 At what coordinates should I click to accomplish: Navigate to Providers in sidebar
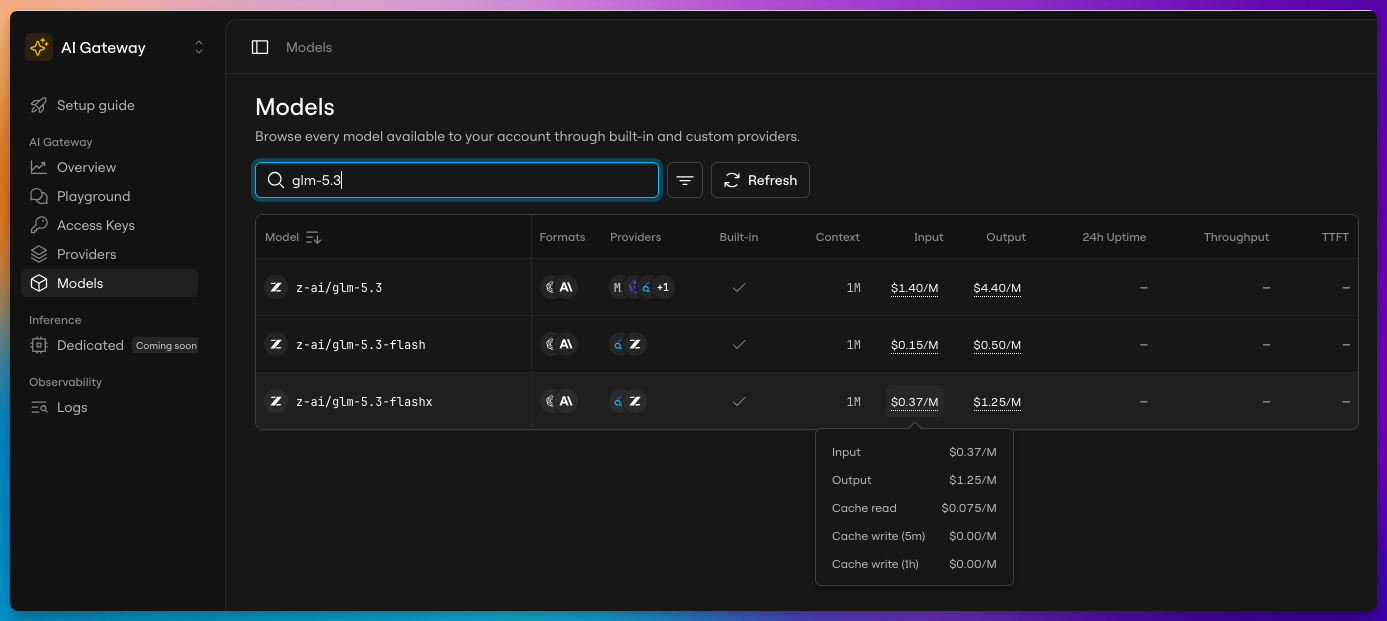(x=109, y=254)
